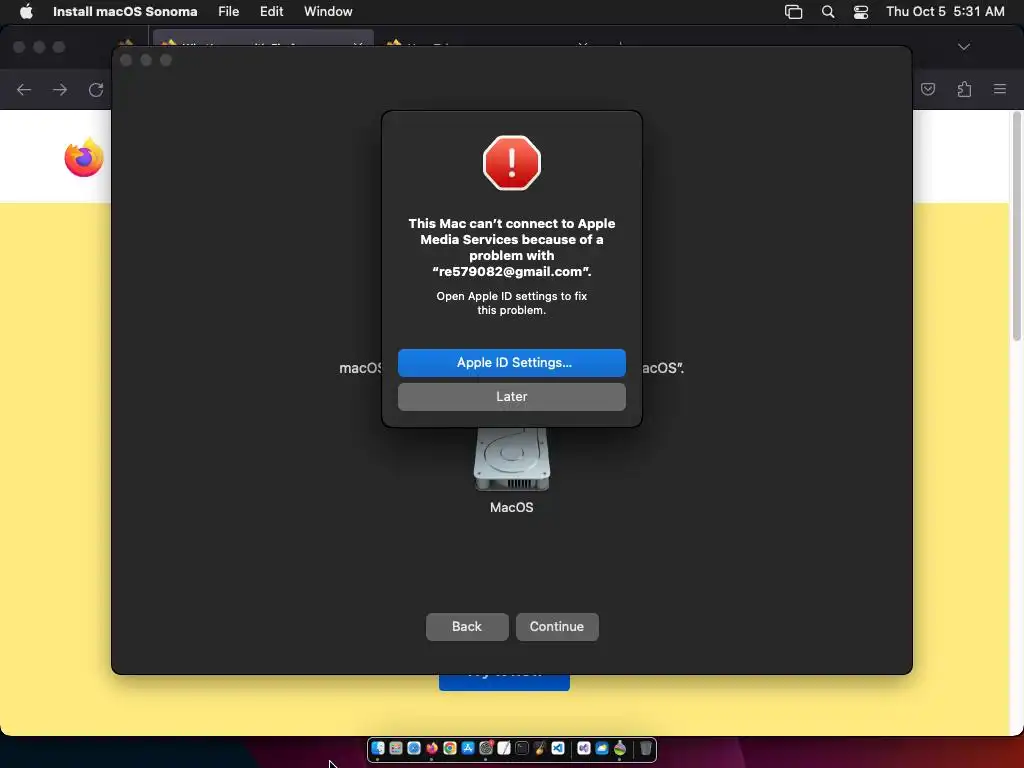Expand Firefox tab list chevron
Image resolution: width=1024 pixels, height=768 pixels.
pyautogui.click(x=963, y=47)
